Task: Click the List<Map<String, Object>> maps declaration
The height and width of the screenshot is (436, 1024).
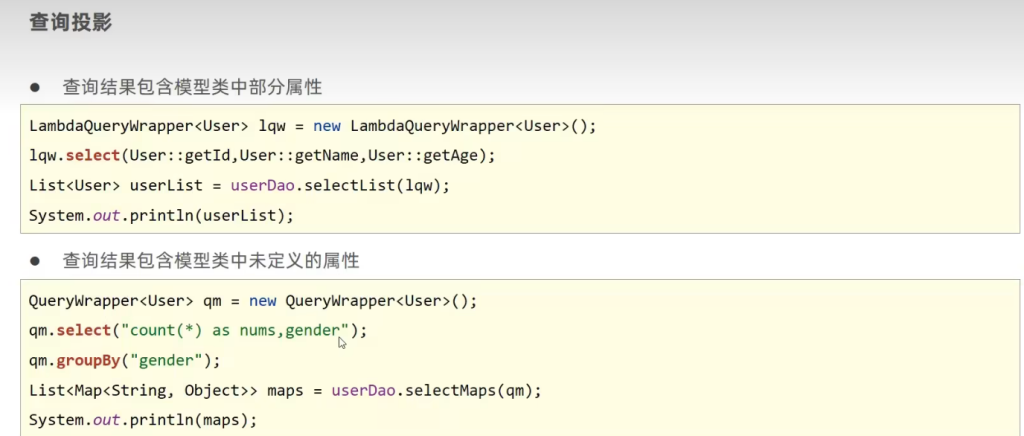Action: coord(166,389)
